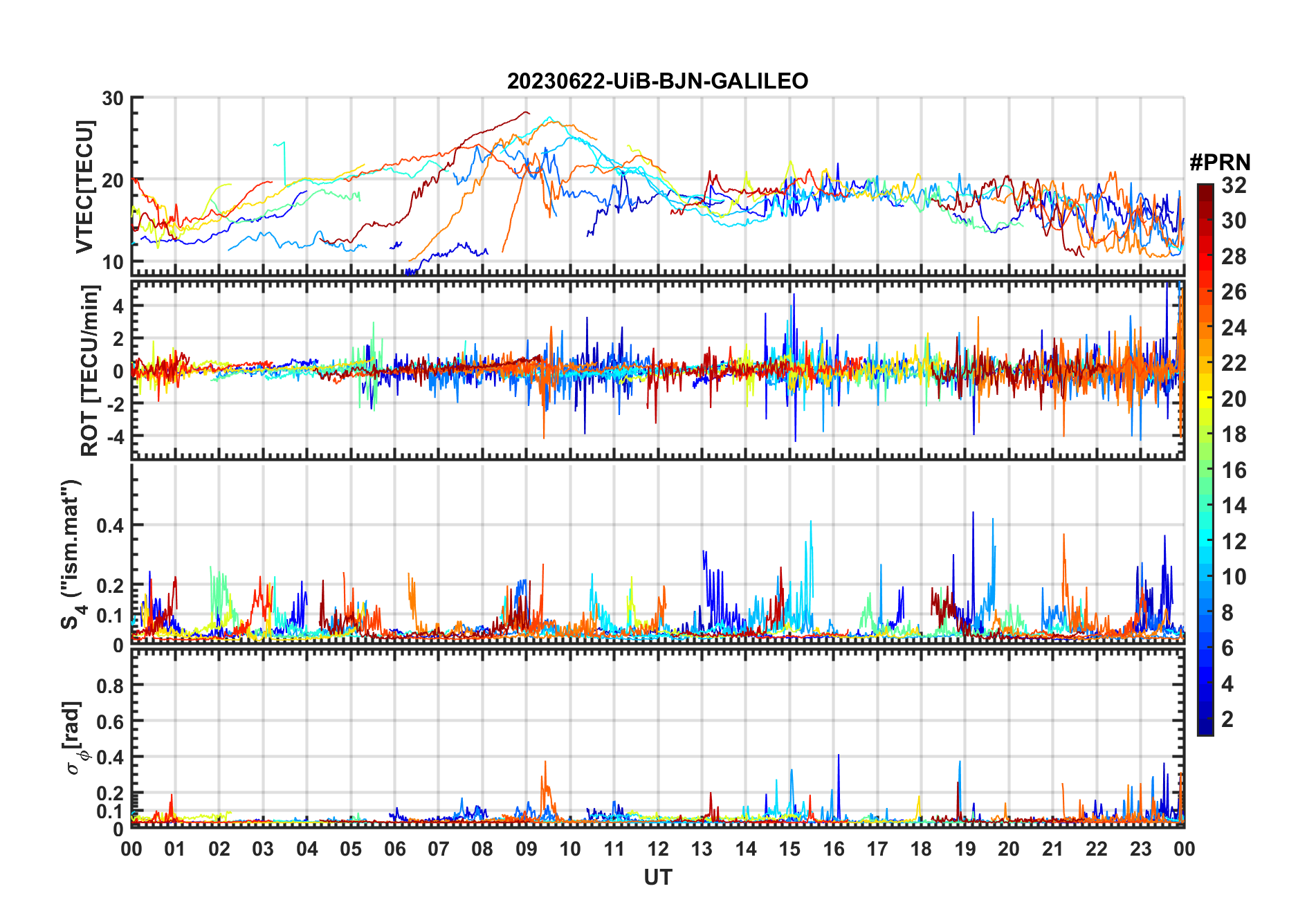This screenshot has height=920, width=1316.
Task: Select hour 17 on the UT axis
Action: (x=877, y=849)
